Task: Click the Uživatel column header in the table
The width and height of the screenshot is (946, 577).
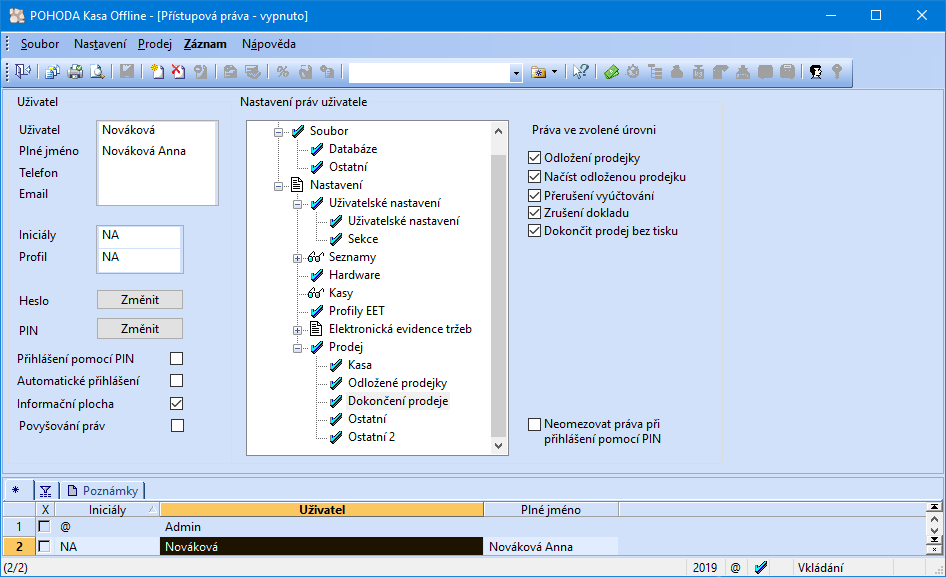Action: [322, 510]
